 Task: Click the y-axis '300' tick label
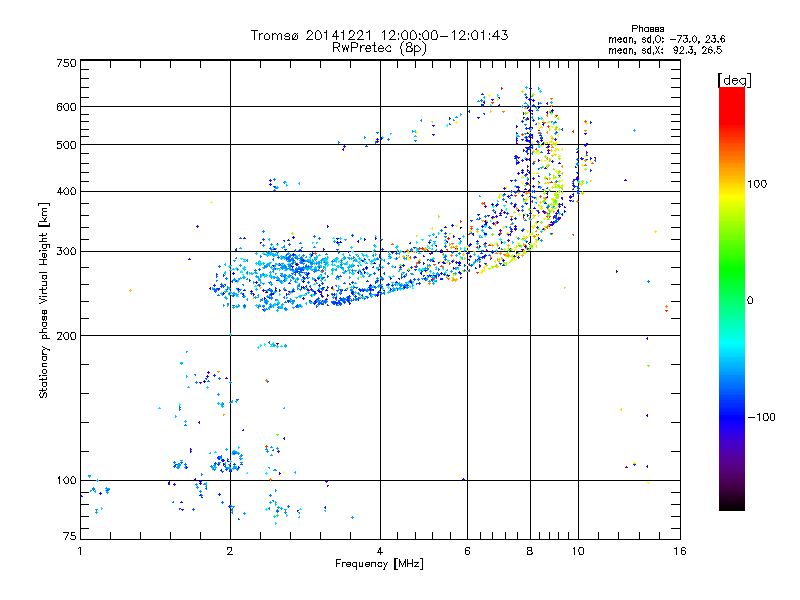pyautogui.click(x=66, y=251)
